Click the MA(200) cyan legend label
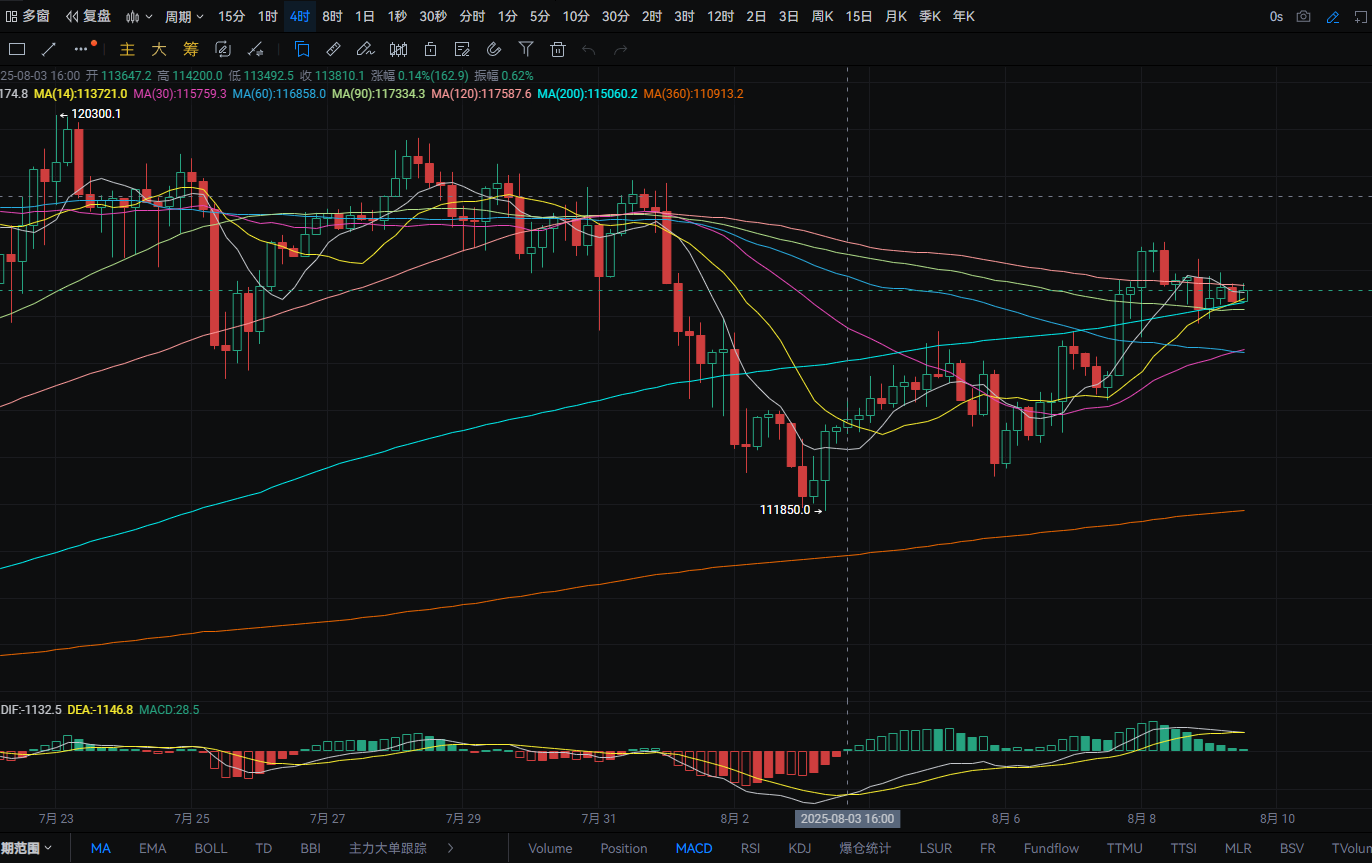Screen dimensions: 1372x863 [x=587, y=93]
